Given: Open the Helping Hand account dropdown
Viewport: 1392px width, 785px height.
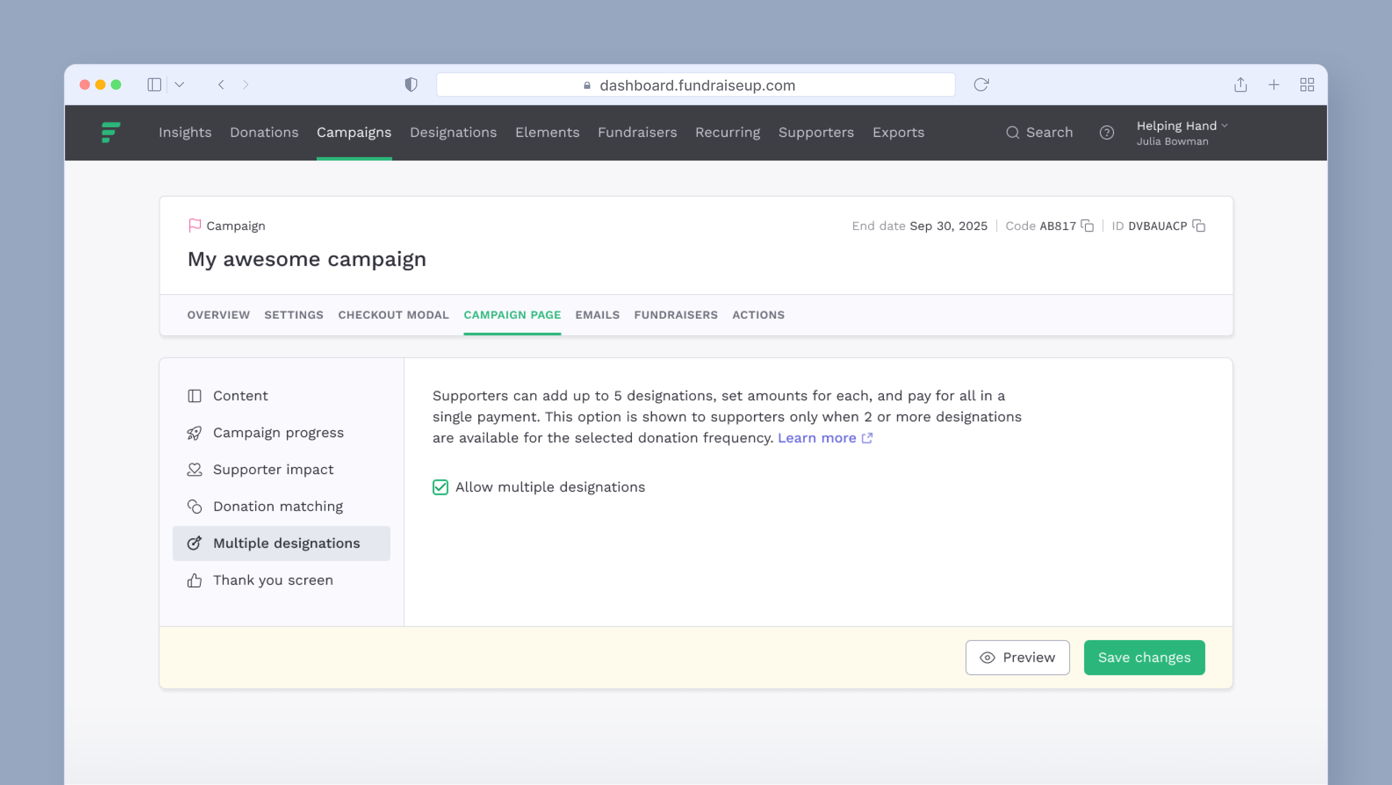Looking at the screenshot, I should [1181, 126].
